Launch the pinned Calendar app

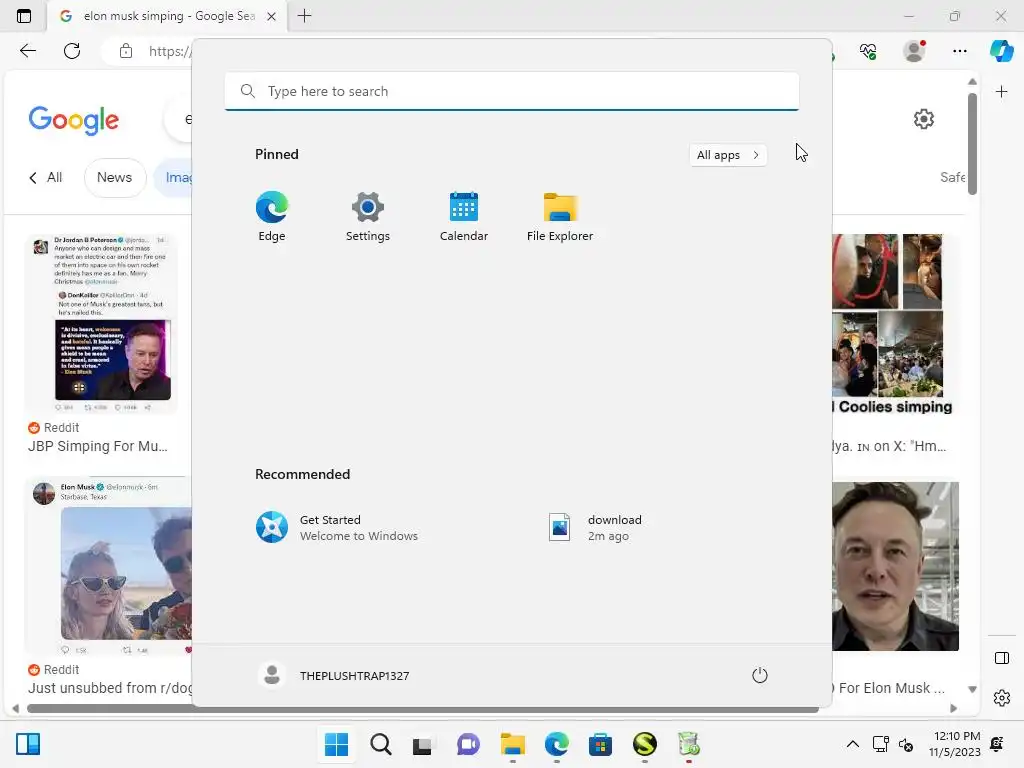click(x=464, y=216)
